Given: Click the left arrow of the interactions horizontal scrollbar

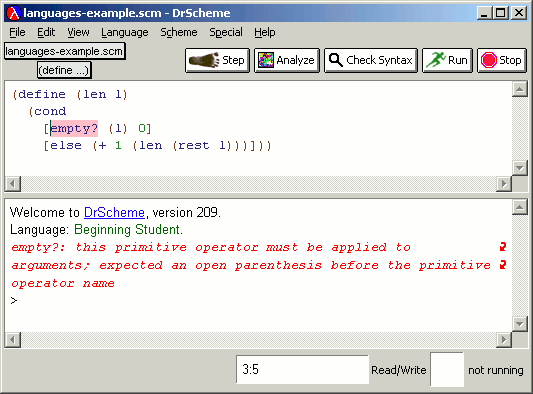Looking at the screenshot, I should click(13, 340).
